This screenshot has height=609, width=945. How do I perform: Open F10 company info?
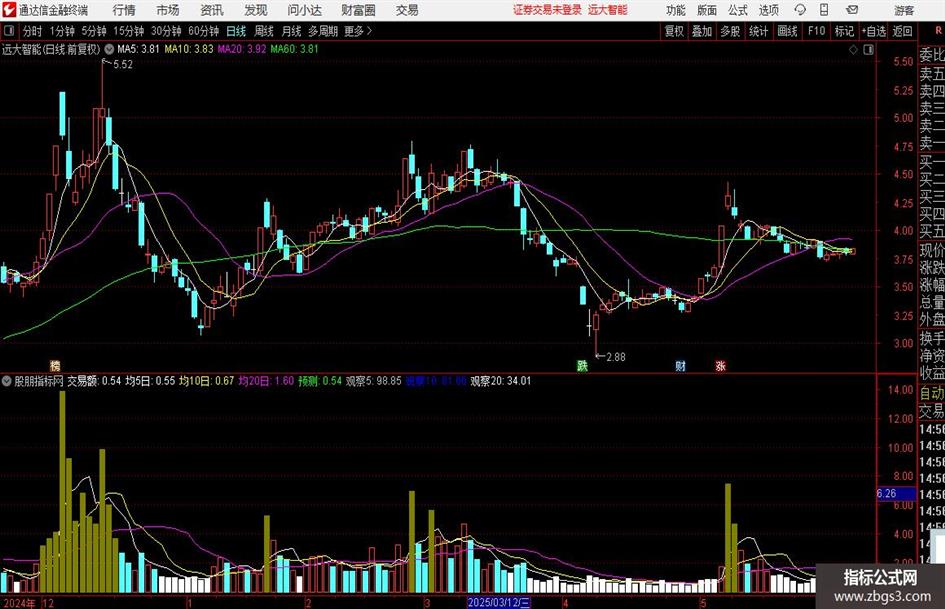(816, 31)
